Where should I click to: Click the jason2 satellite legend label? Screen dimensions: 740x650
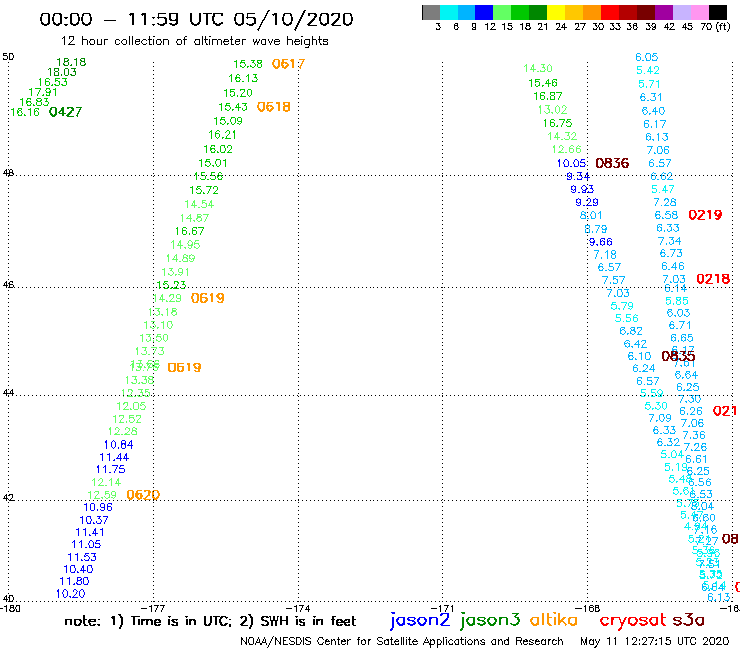pyautogui.click(x=420, y=620)
